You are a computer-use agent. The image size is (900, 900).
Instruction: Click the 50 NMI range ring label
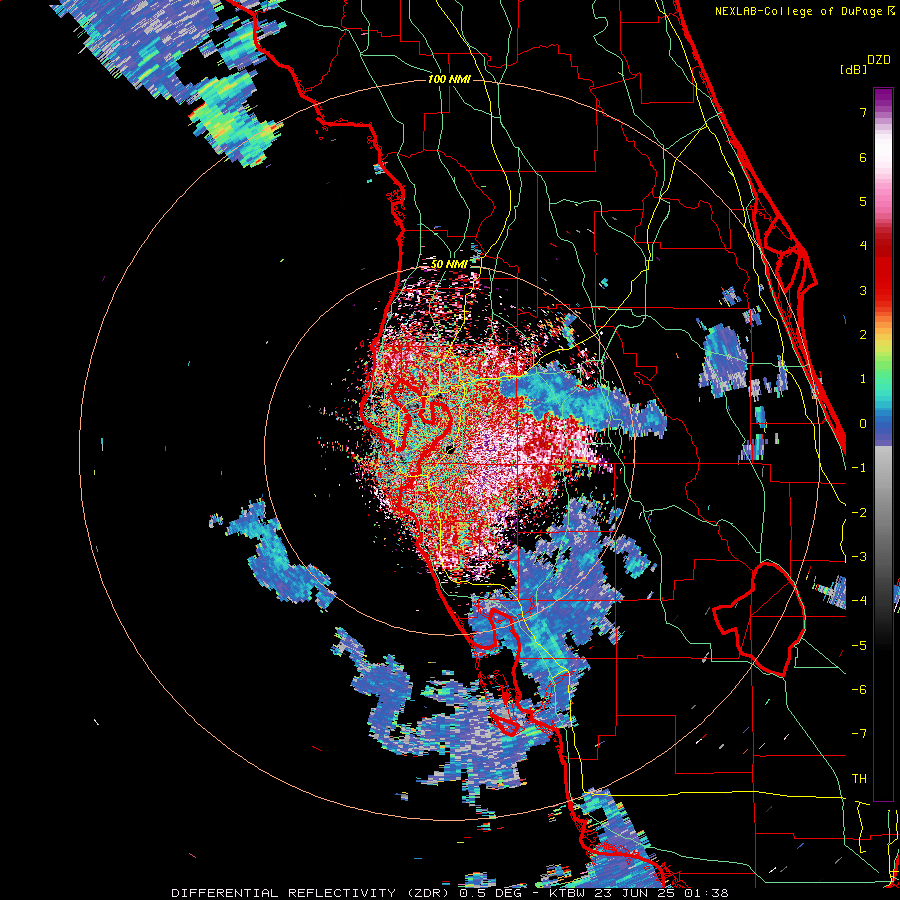pyautogui.click(x=449, y=264)
